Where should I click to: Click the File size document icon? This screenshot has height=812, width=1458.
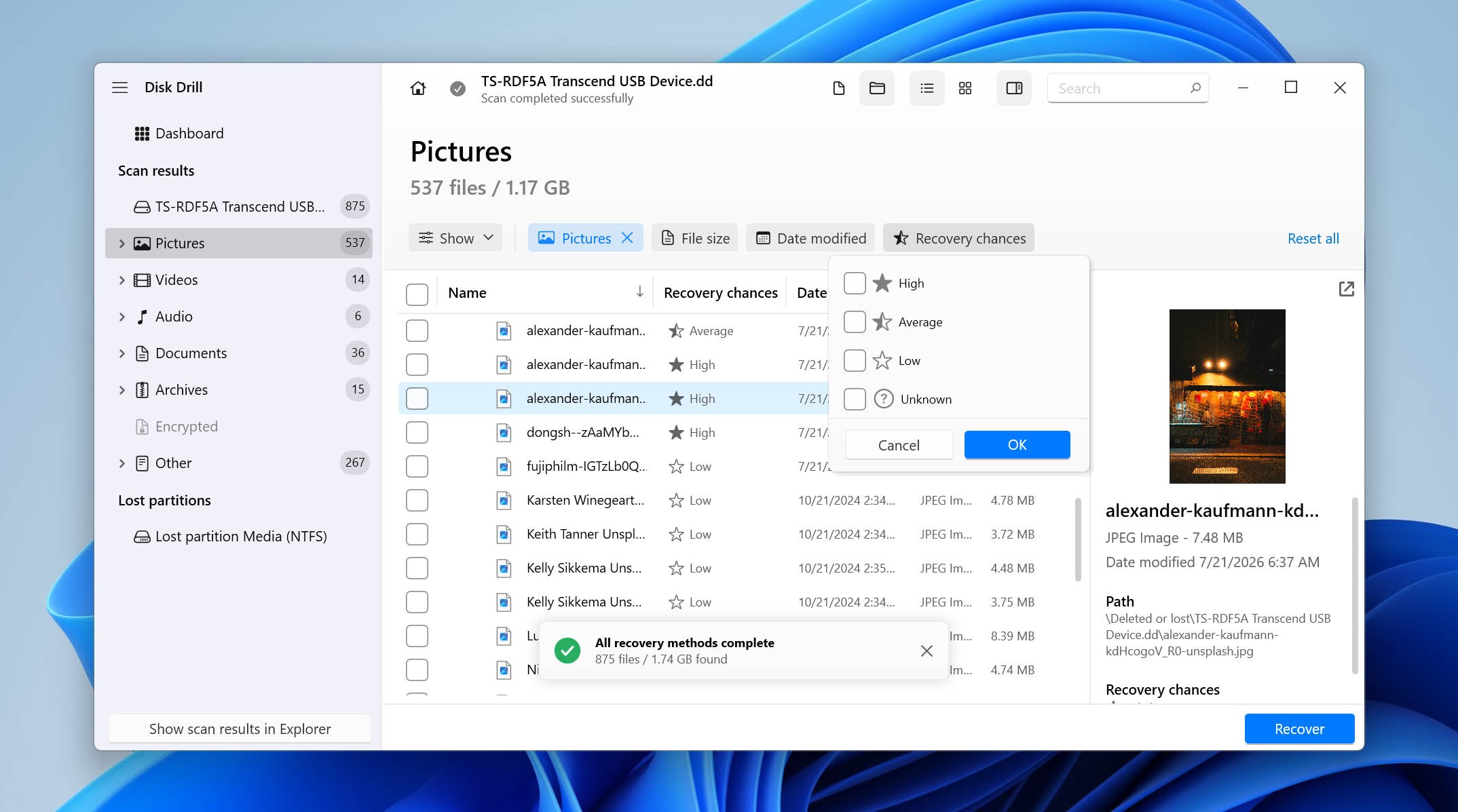pos(668,238)
